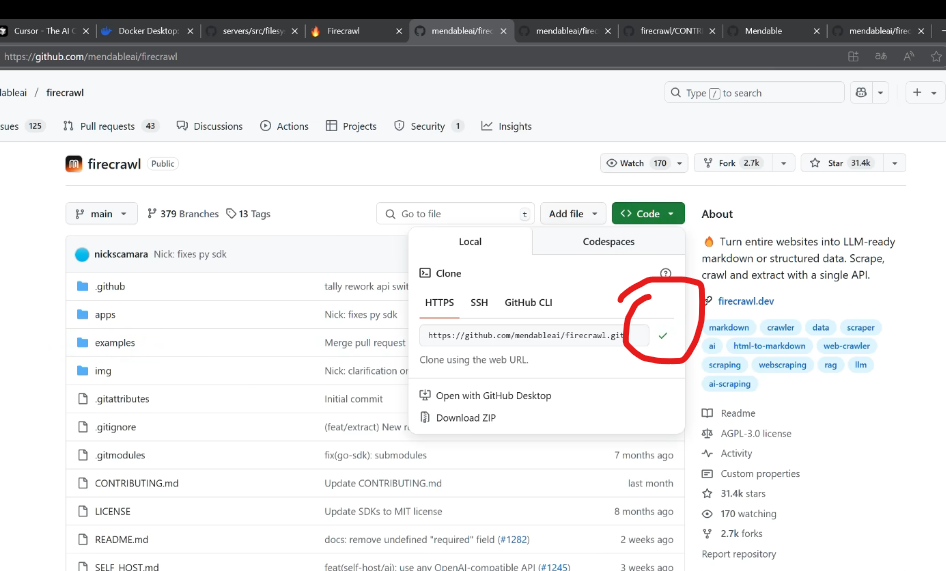This screenshot has height=571, width=946.
Task: Switch to firecrawl/CONTRIBUTING browser tab
Action: pos(670,31)
